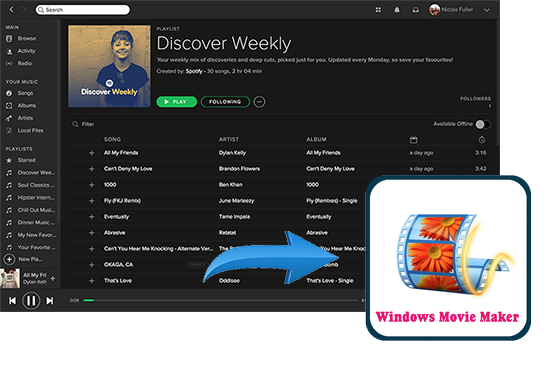Toggle the Available Offline switch

(483, 124)
